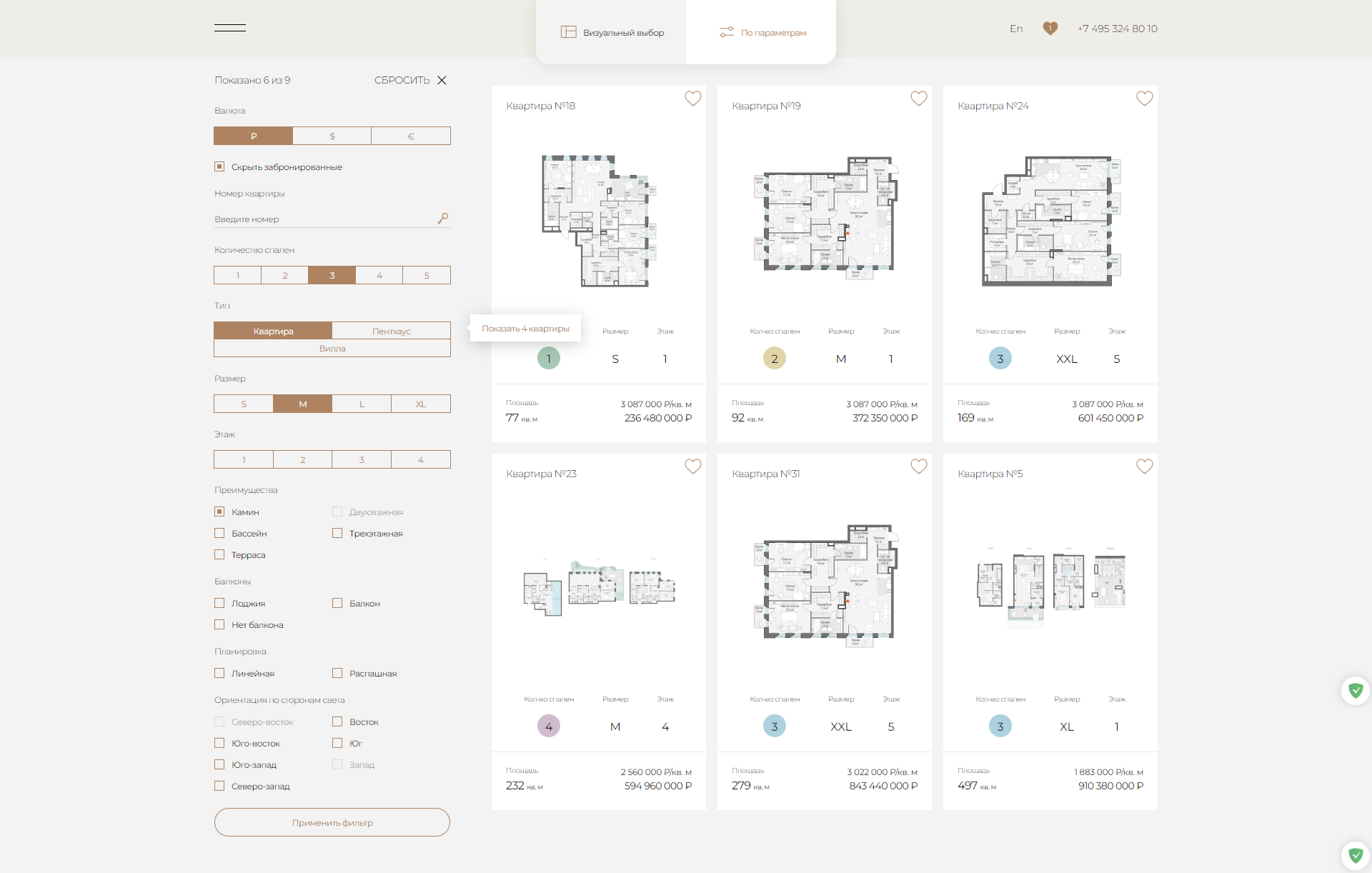Enable the 'Бассейн' checkbox
The width and height of the screenshot is (1372, 873).
coord(219,533)
